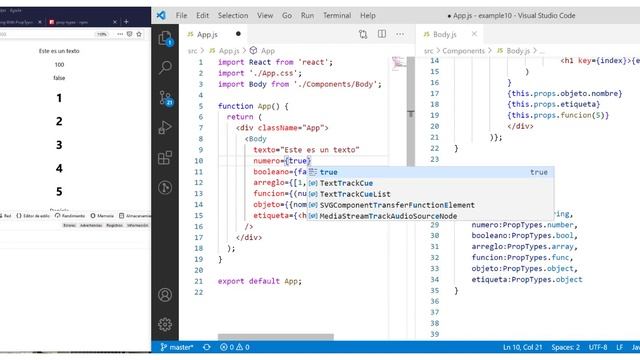Toggle Errores filter in devtools console
Viewport: 640px width, 360px height.
pyautogui.click(x=69, y=225)
